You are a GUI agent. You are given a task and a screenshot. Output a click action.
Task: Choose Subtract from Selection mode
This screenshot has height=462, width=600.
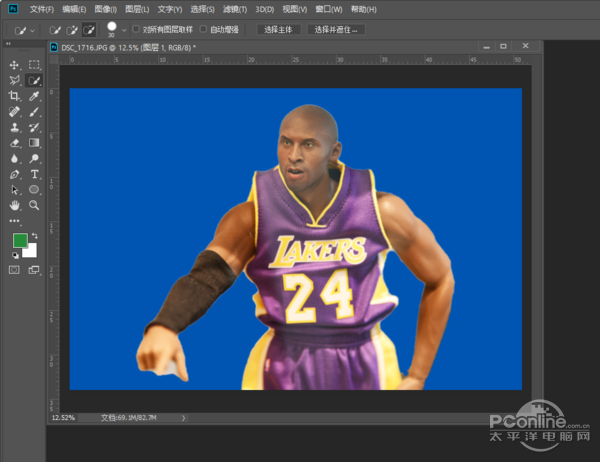(x=88, y=30)
